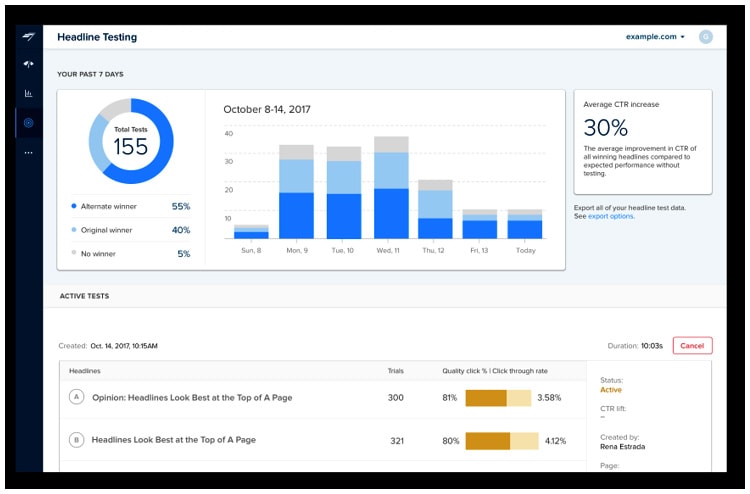Image resolution: width=750 pixels, height=494 pixels.
Task: Click the created date Oct. 14, 2017
Action: 124,346
